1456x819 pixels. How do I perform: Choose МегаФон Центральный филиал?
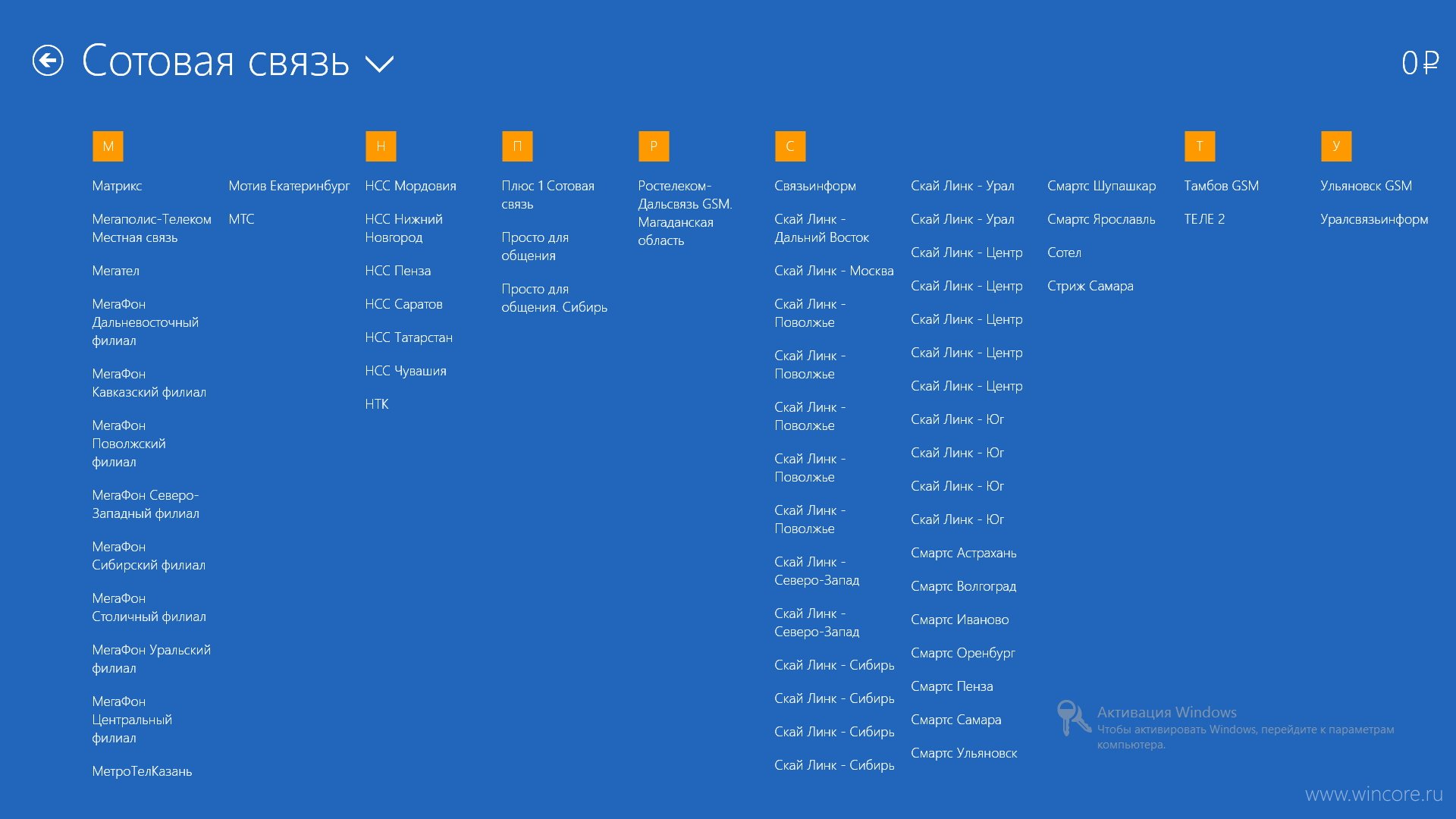point(132,720)
